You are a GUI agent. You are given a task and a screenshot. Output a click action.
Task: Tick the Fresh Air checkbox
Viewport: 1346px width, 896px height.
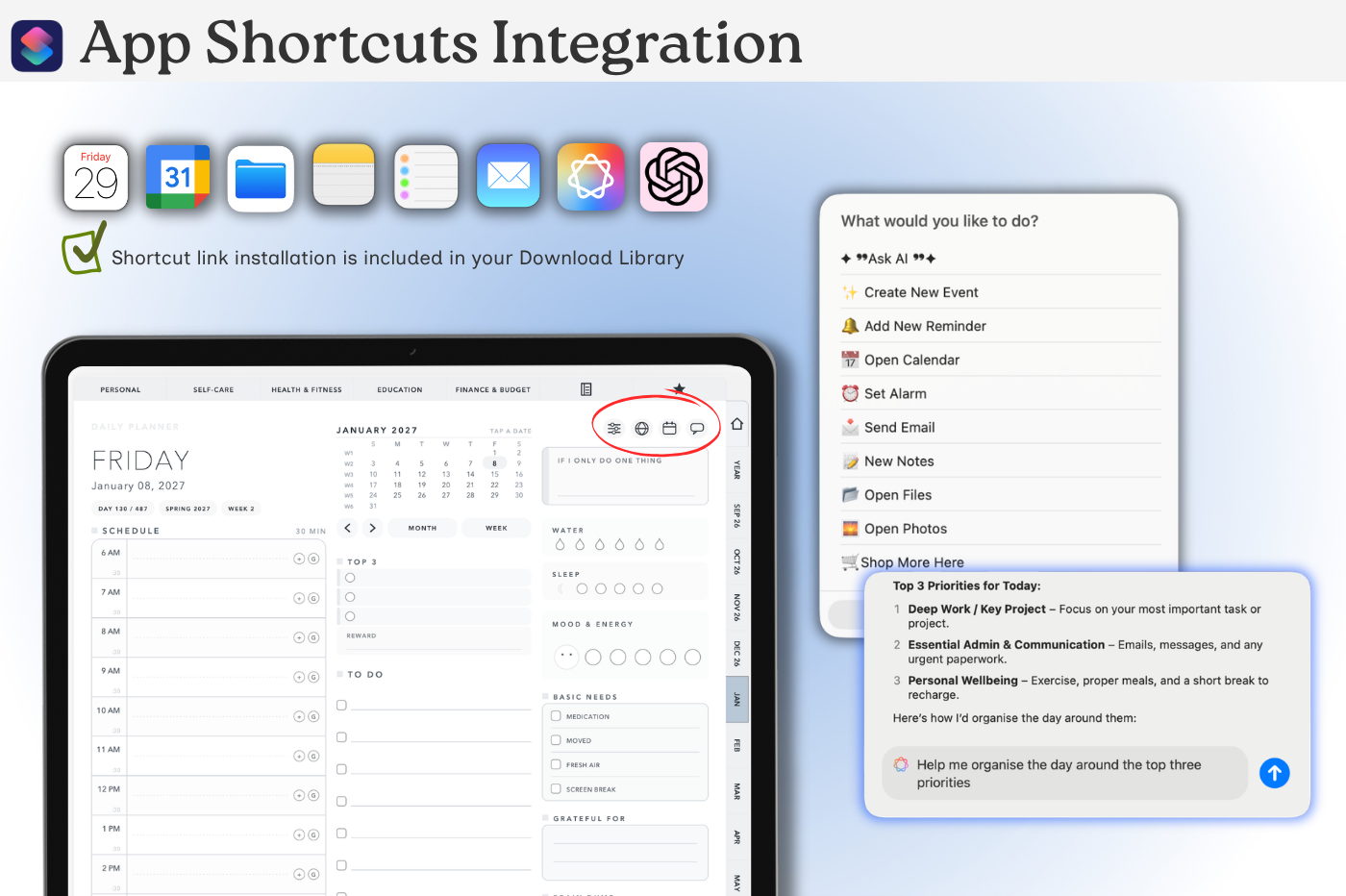(x=556, y=764)
